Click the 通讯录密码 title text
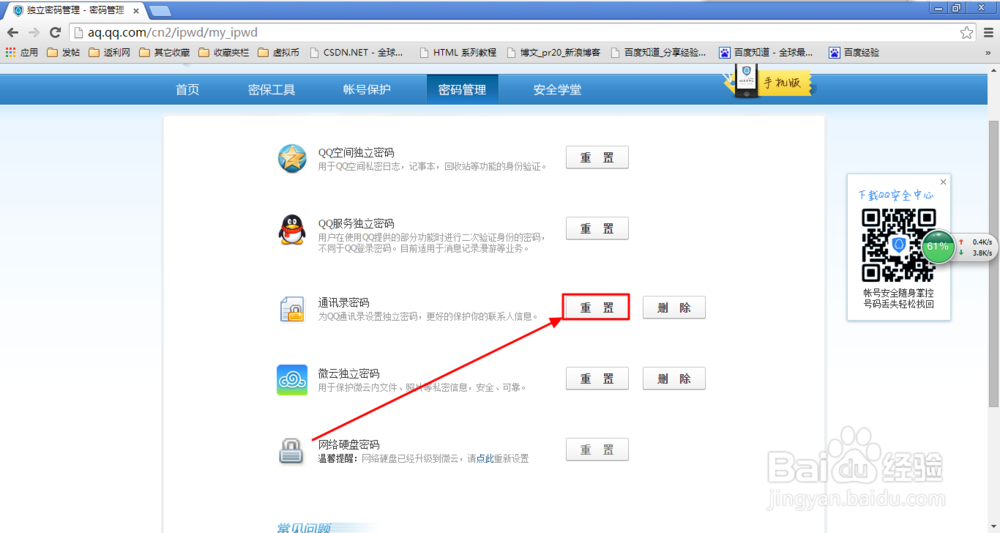Viewport: 1000px width, 533px height. tap(344, 303)
